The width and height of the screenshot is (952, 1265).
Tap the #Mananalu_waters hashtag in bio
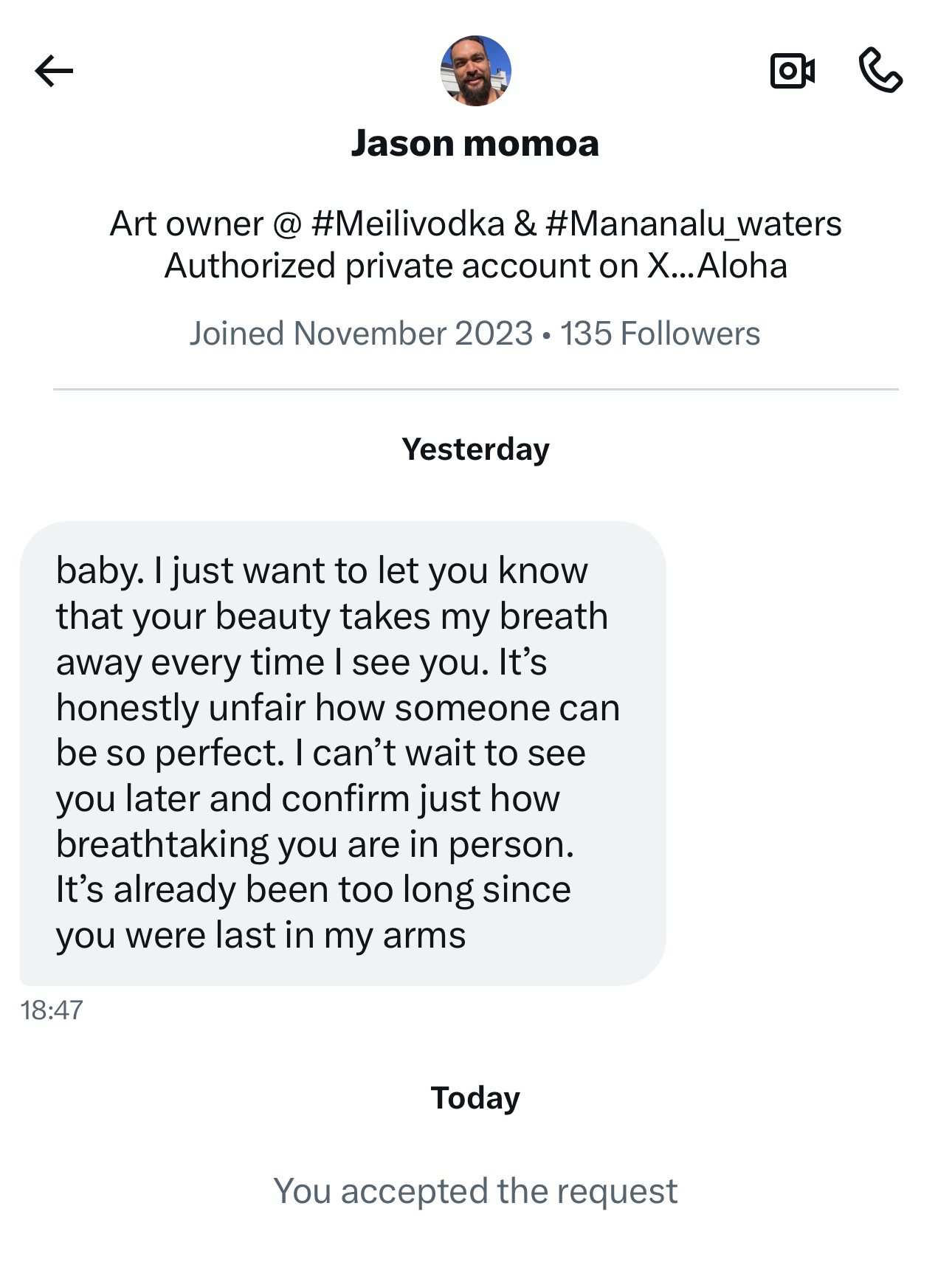point(693,224)
